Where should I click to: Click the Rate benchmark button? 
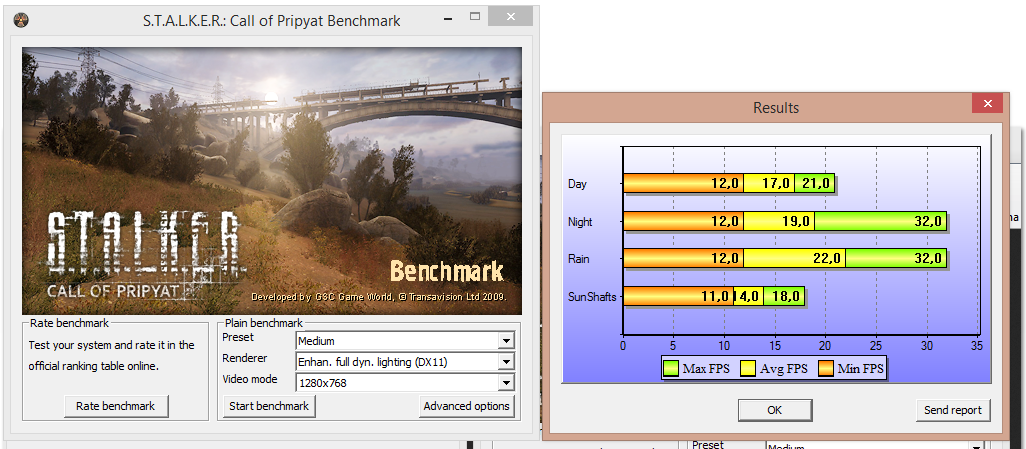[x=116, y=406]
